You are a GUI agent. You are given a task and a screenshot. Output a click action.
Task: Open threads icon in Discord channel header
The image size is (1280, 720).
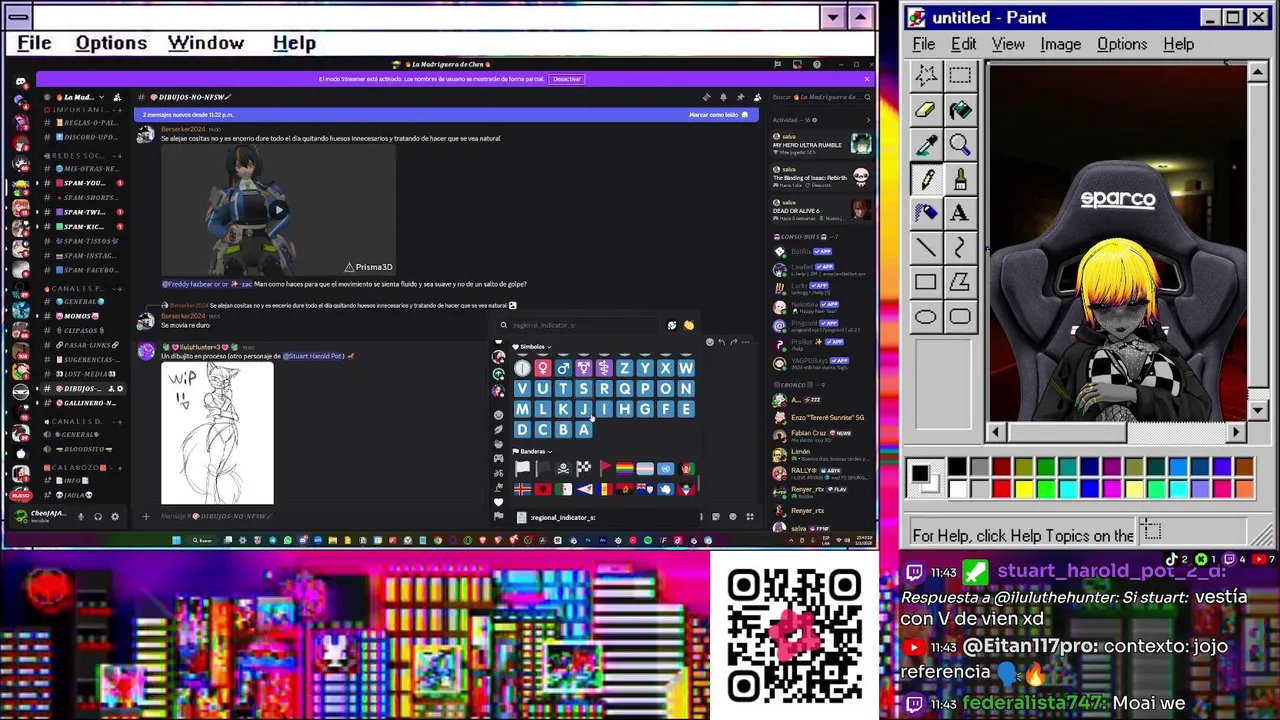pyautogui.click(x=706, y=97)
